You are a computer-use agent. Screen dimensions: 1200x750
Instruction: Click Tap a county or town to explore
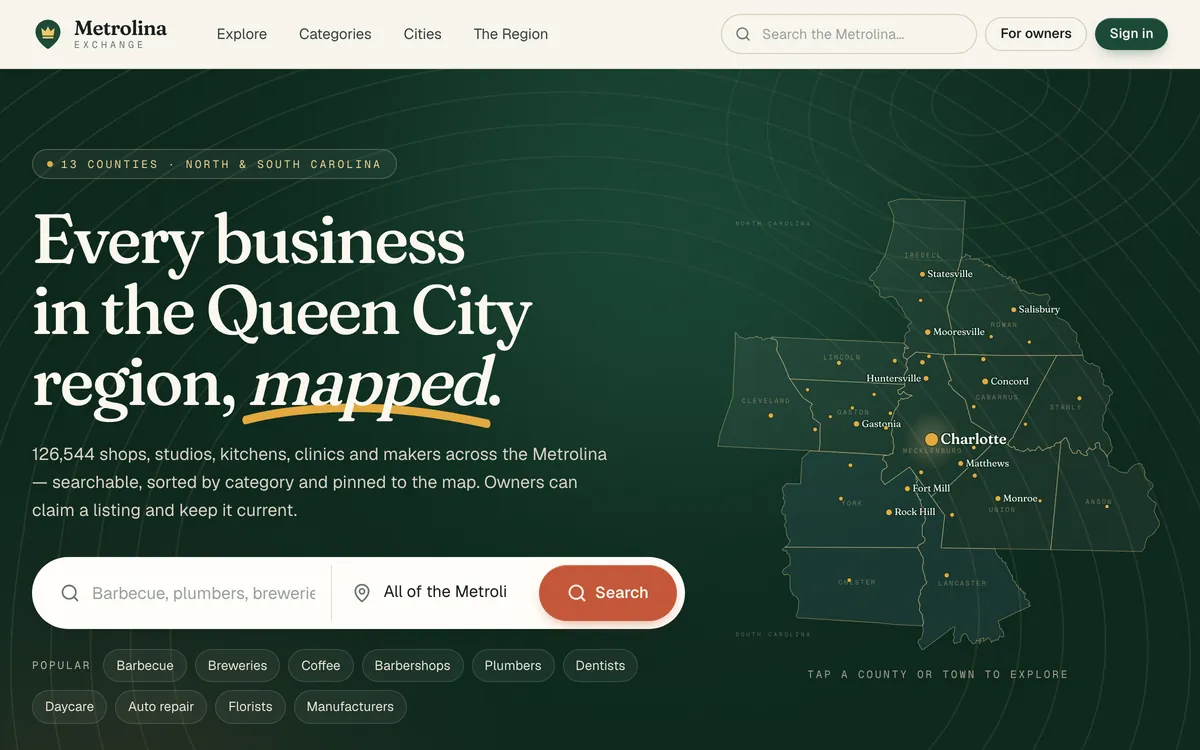938,675
